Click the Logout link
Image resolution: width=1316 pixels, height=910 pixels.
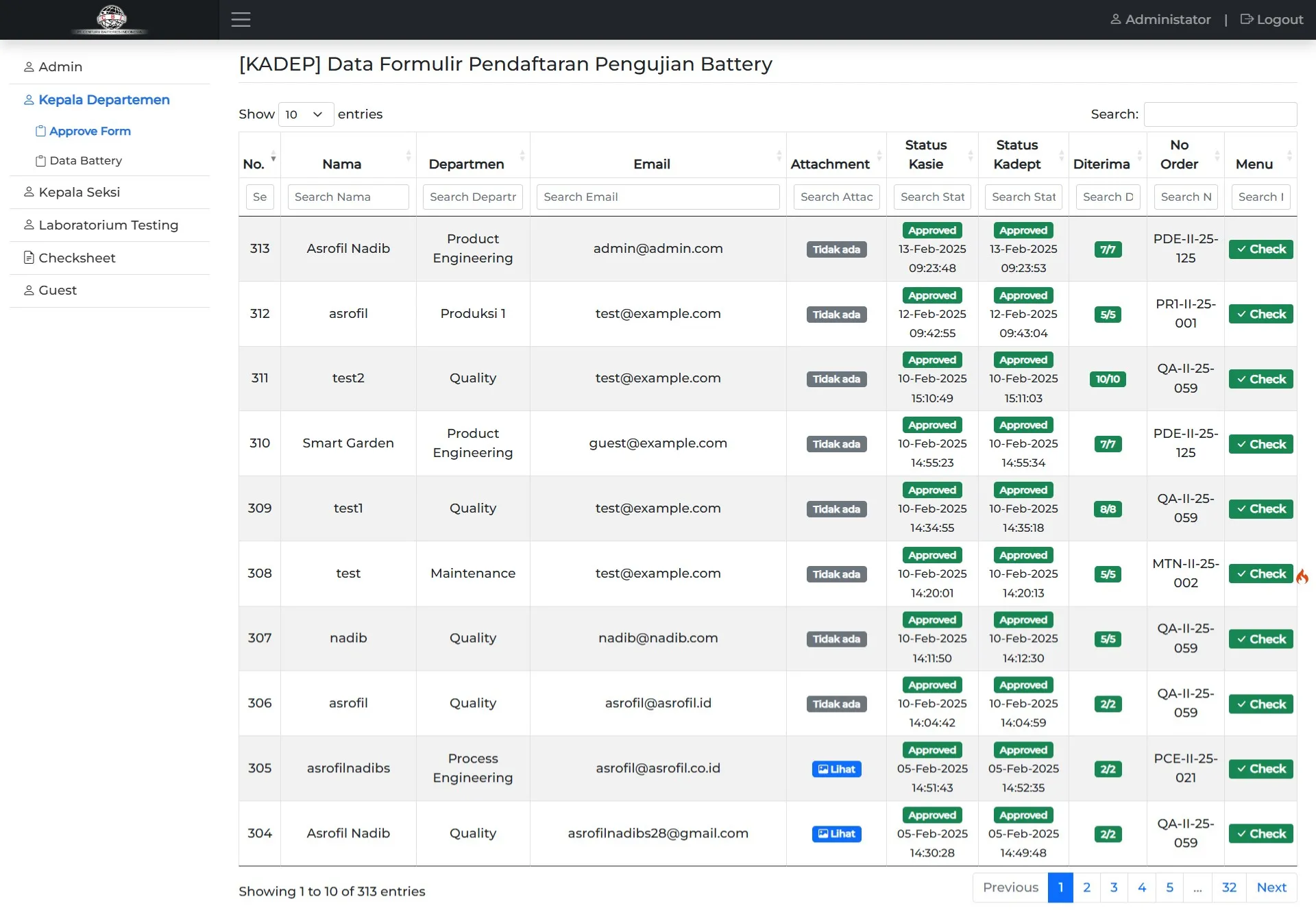point(1271,19)
